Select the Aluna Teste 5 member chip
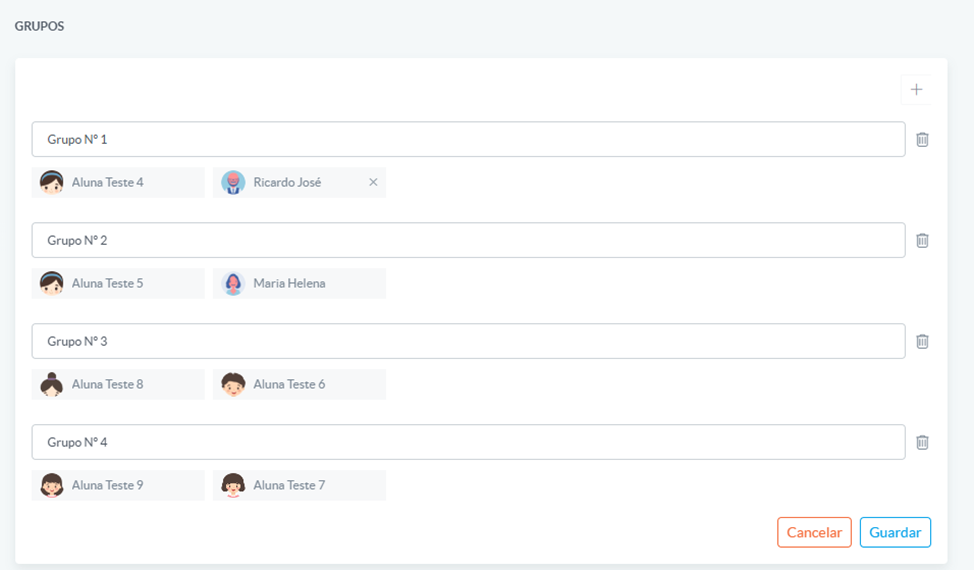Image resolution: width=974 pixels, height=570 pixels. [x=118, y=283]
